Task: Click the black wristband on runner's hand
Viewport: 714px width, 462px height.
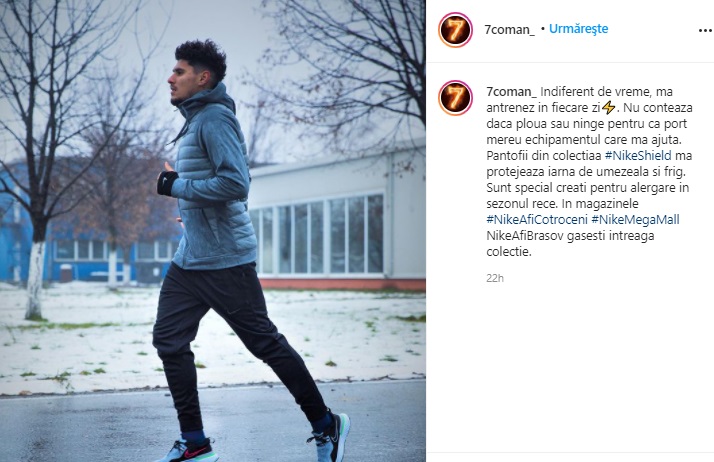Action: pos(167,183)
